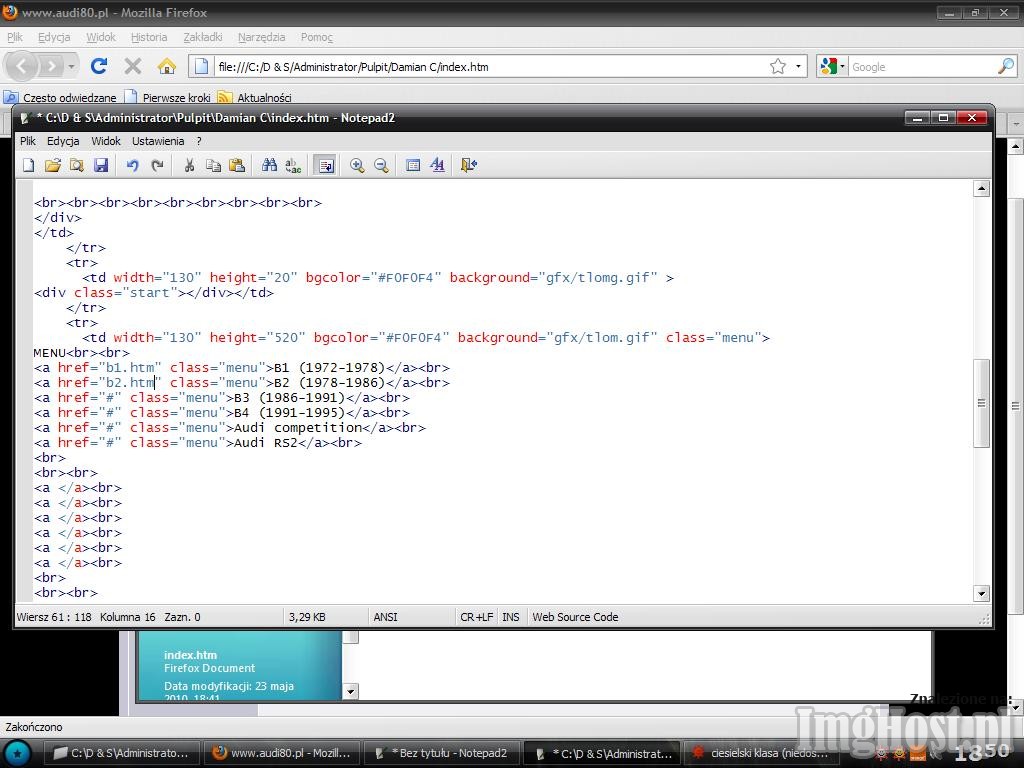Click the Kolumna 16 status entry
The width and height of the screenshot is (1024, 768).
[127, 617]
